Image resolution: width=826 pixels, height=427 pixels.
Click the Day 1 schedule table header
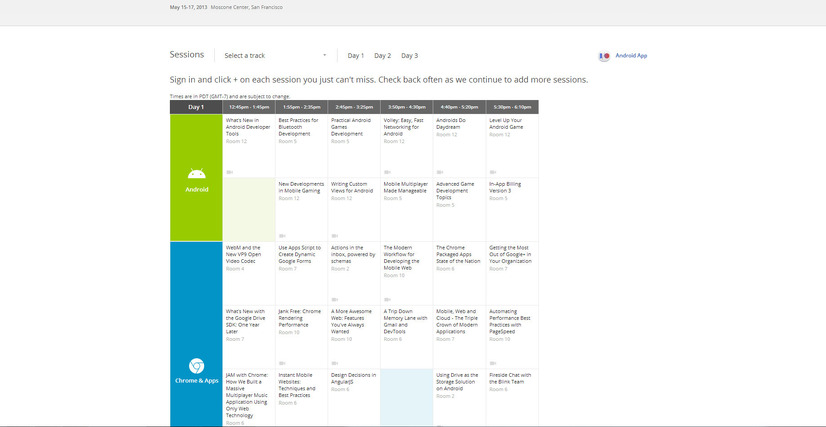pyautogui.click(x=196, y=107)
